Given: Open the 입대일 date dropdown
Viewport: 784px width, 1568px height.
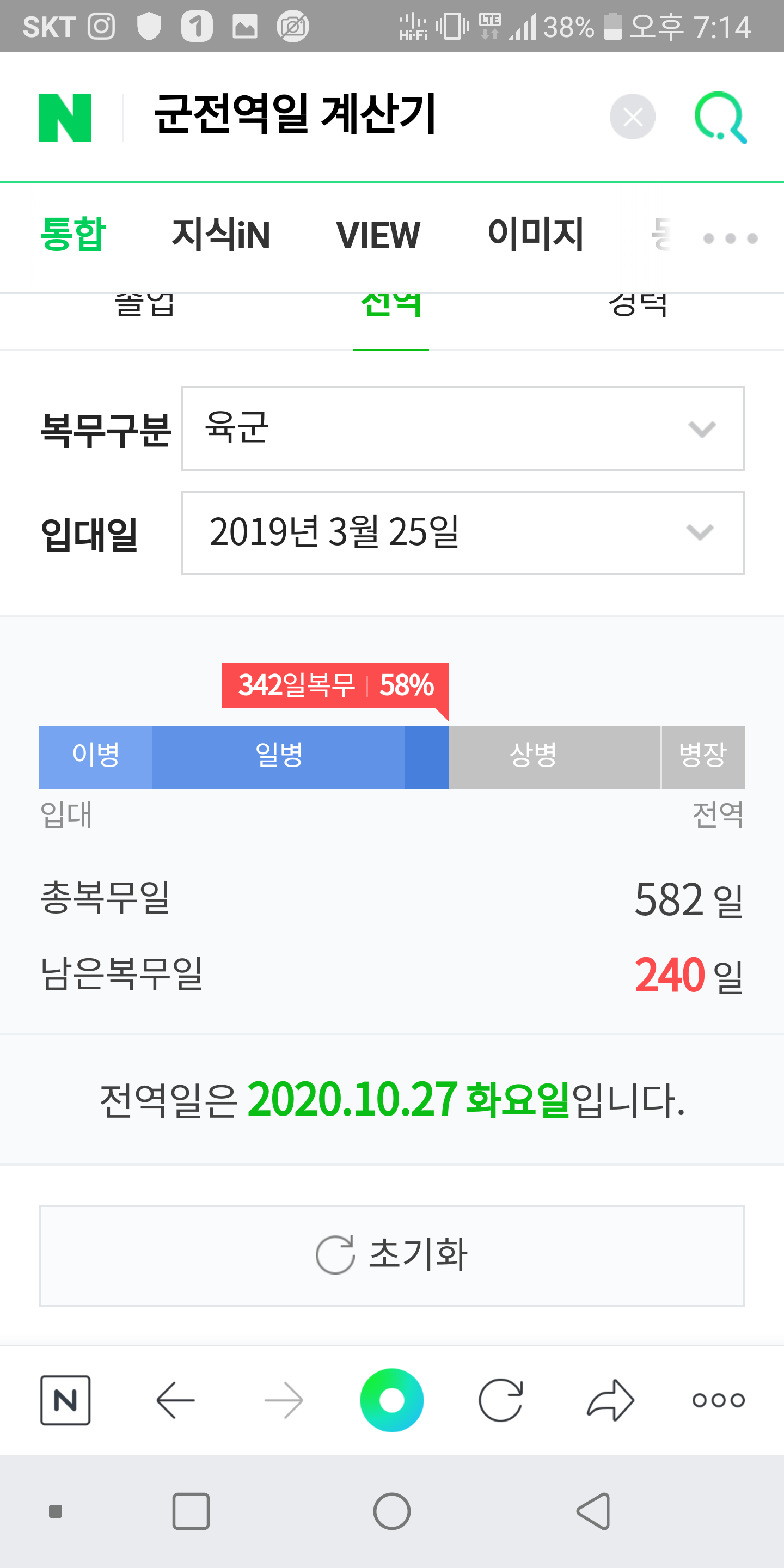Looking at the screenshot, I should tap(462, 532).
